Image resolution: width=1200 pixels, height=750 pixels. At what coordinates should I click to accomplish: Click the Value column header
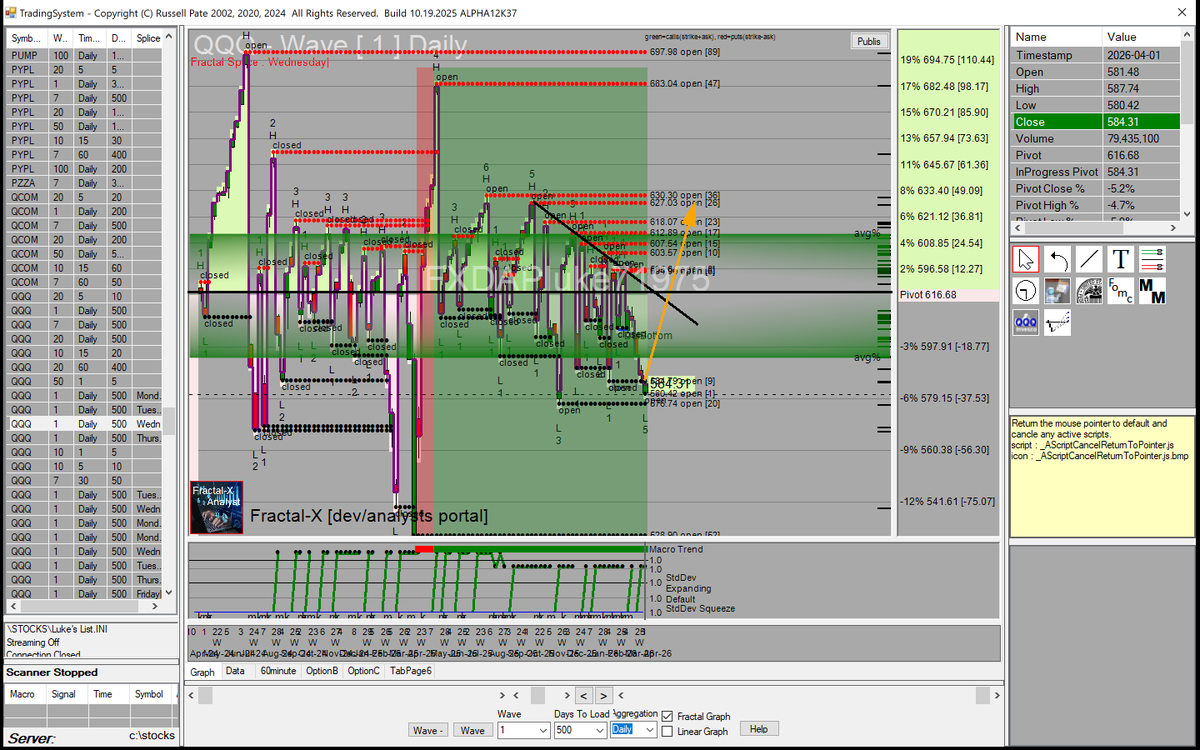1143,36
